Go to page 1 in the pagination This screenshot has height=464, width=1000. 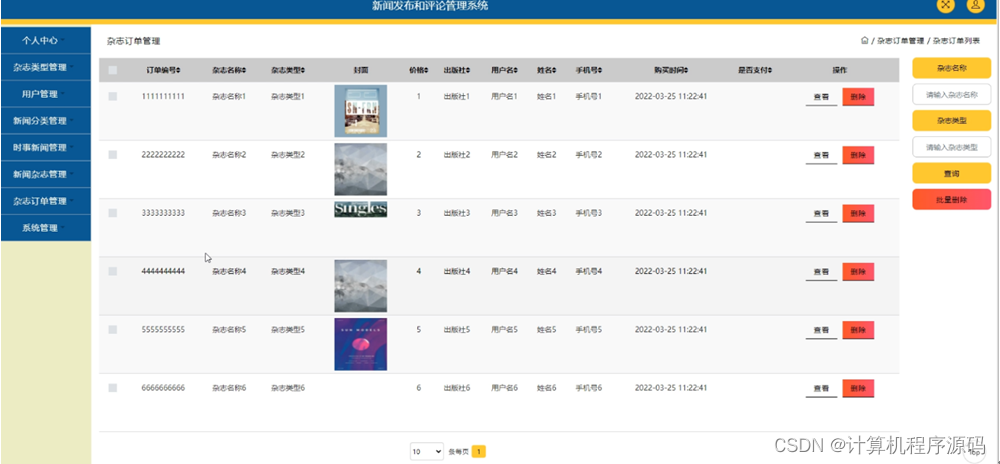[x=478, y=451]
